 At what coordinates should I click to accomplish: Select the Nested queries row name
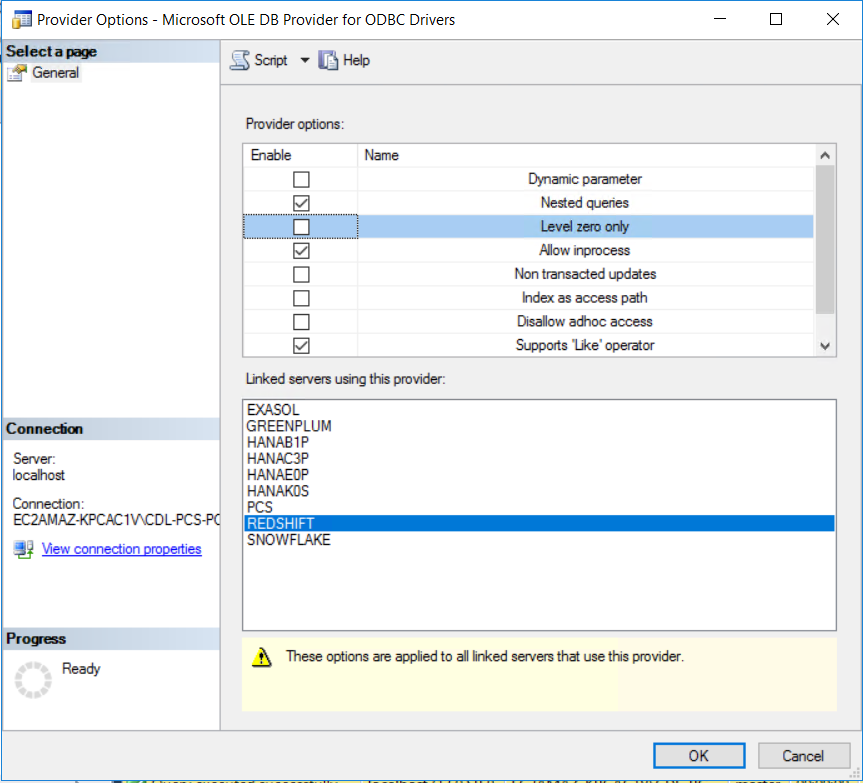[x=585, y=203]
